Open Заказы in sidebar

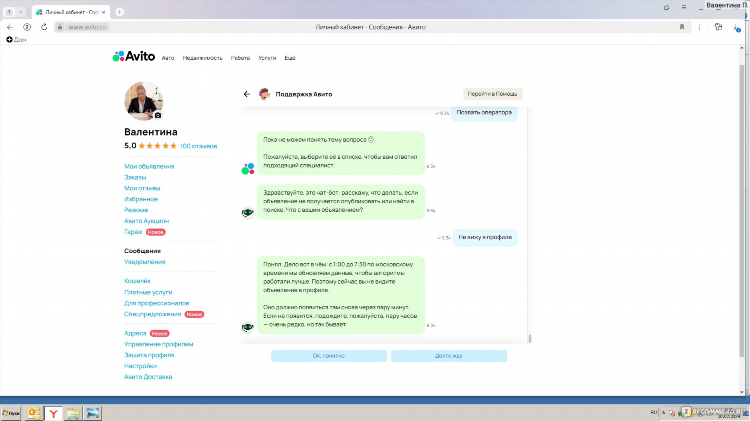click(x=135, y=177)
